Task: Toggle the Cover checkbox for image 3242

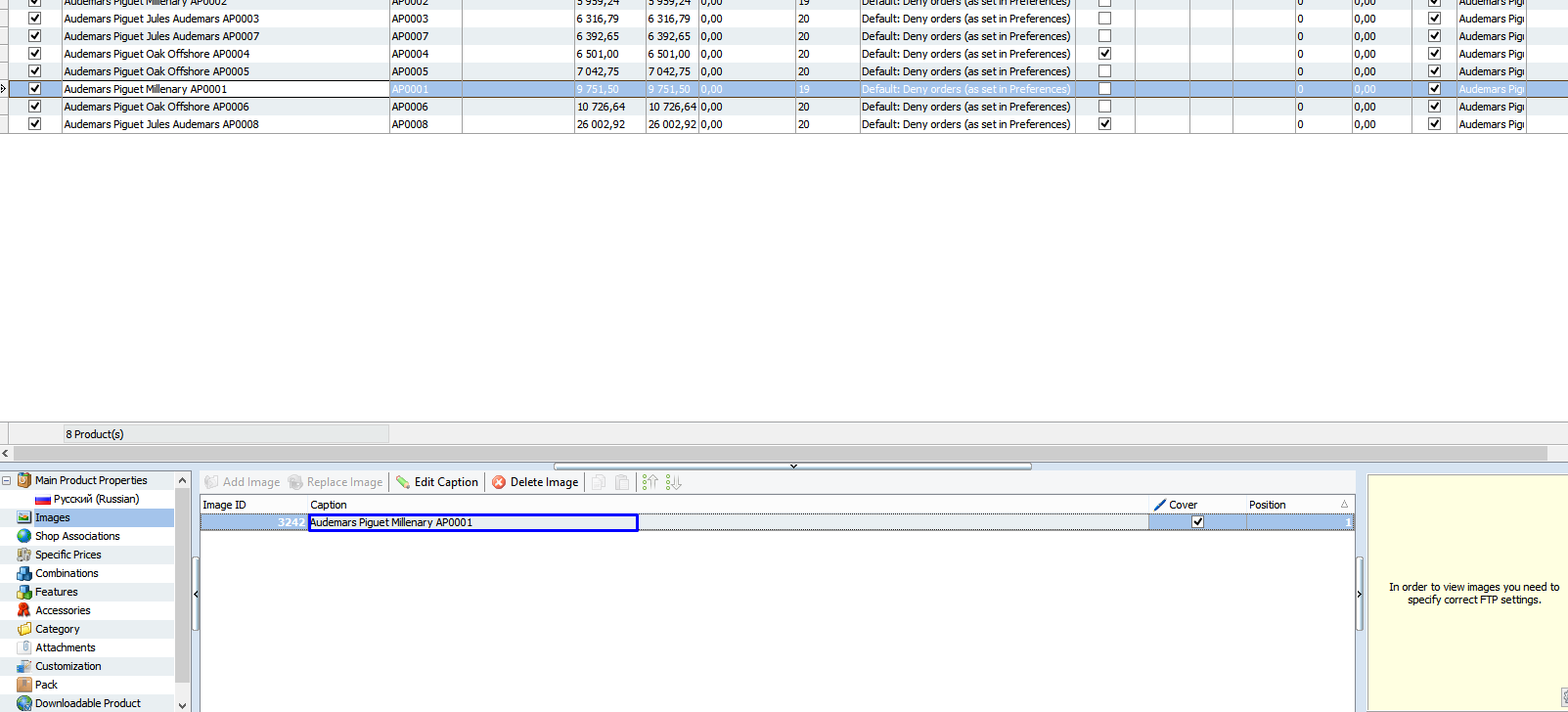Action: tap(1197, 522)
